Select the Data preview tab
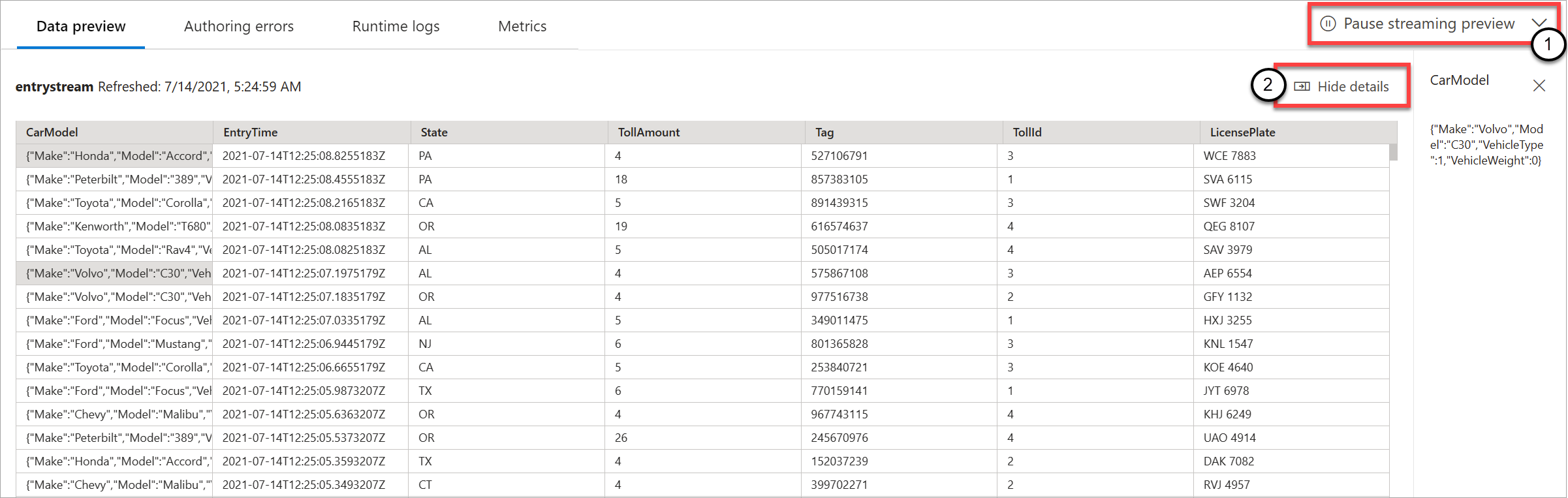The image size is (1568, 498). tap(81, 26)
